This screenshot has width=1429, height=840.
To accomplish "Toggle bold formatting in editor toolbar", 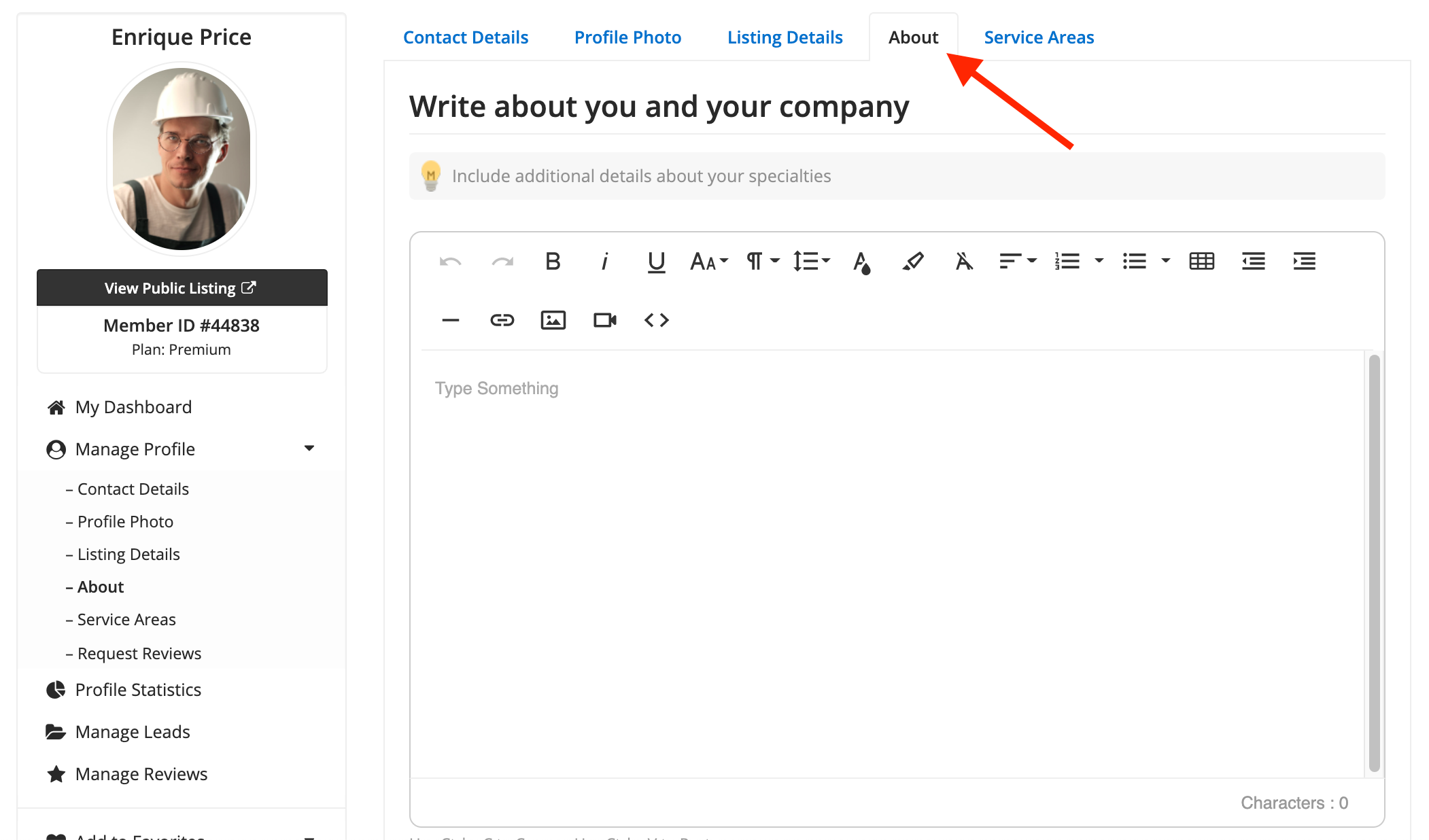I will tap(553, 261).
